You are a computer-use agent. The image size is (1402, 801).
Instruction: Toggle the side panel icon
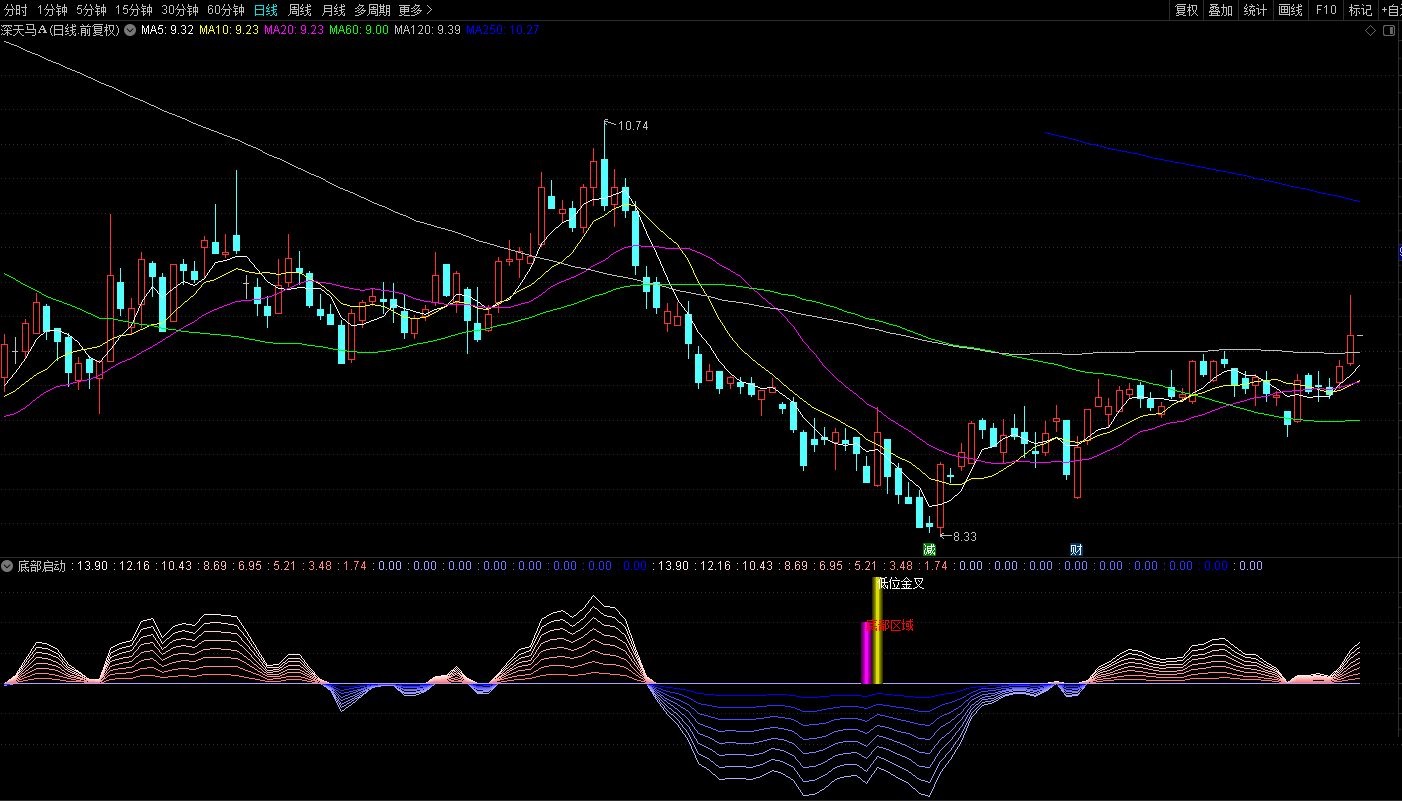[1388, 31]
